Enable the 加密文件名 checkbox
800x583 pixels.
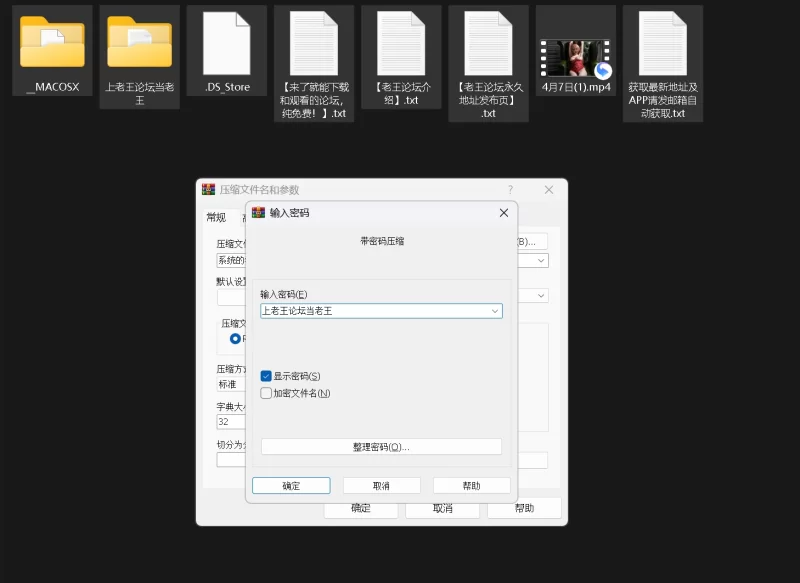click(266, 393)
